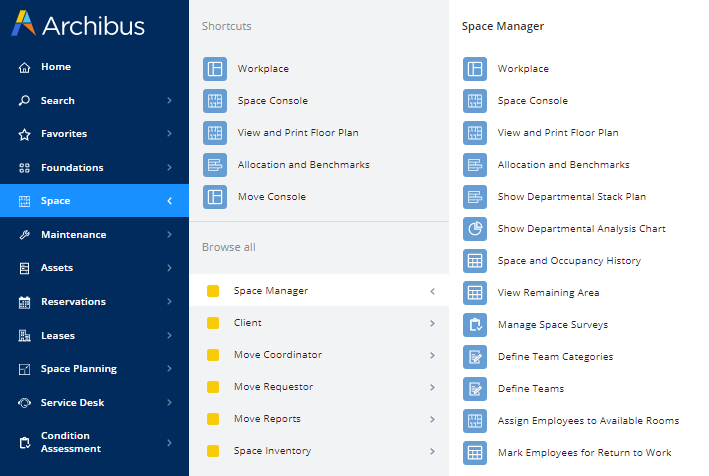Image resolution: width=709 pixels, height=476 pixels.
Task: Click the yellow square beside Client
Action: point(213,323)
